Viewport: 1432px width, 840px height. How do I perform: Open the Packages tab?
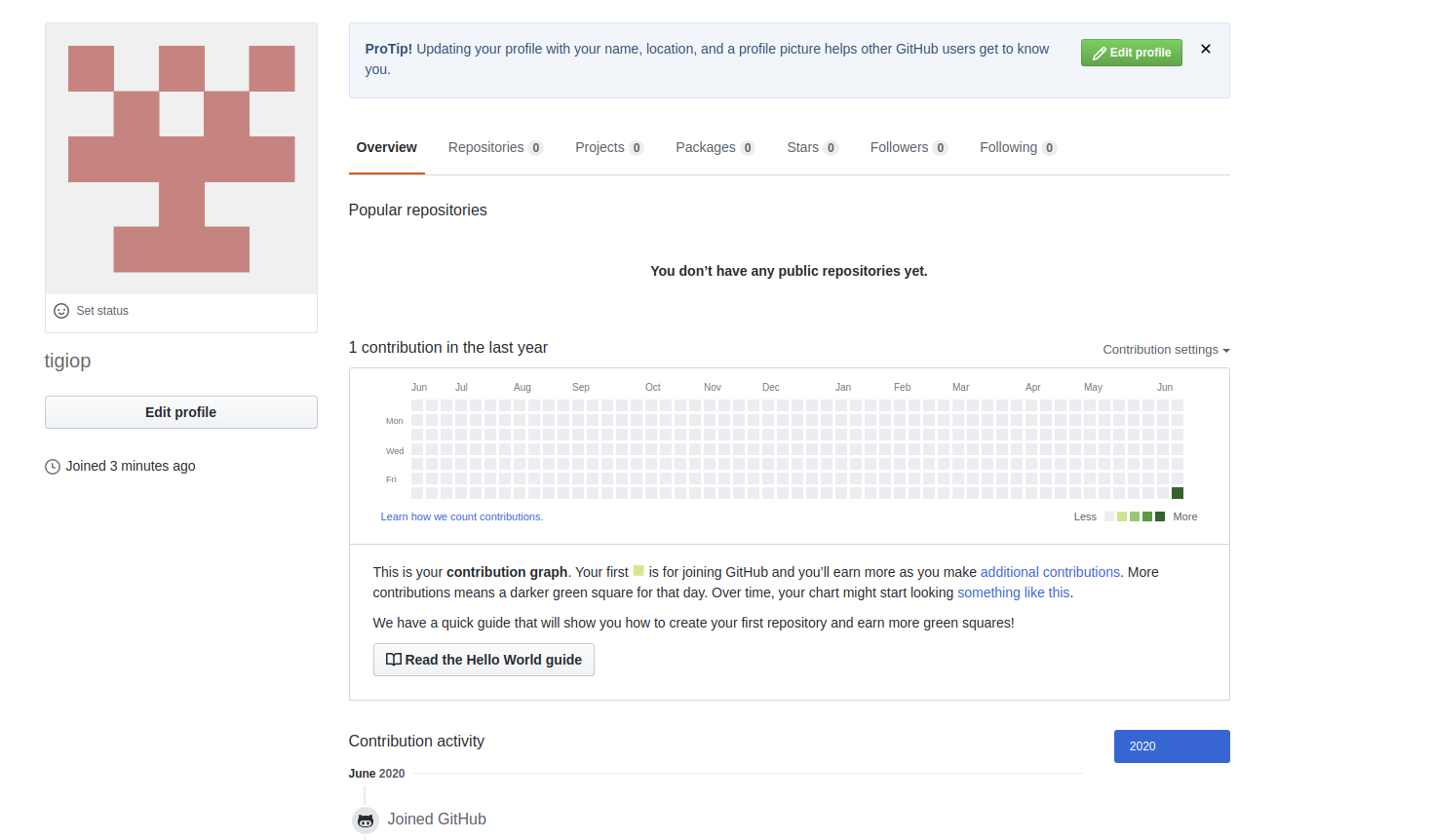click(x=715, y=148)
